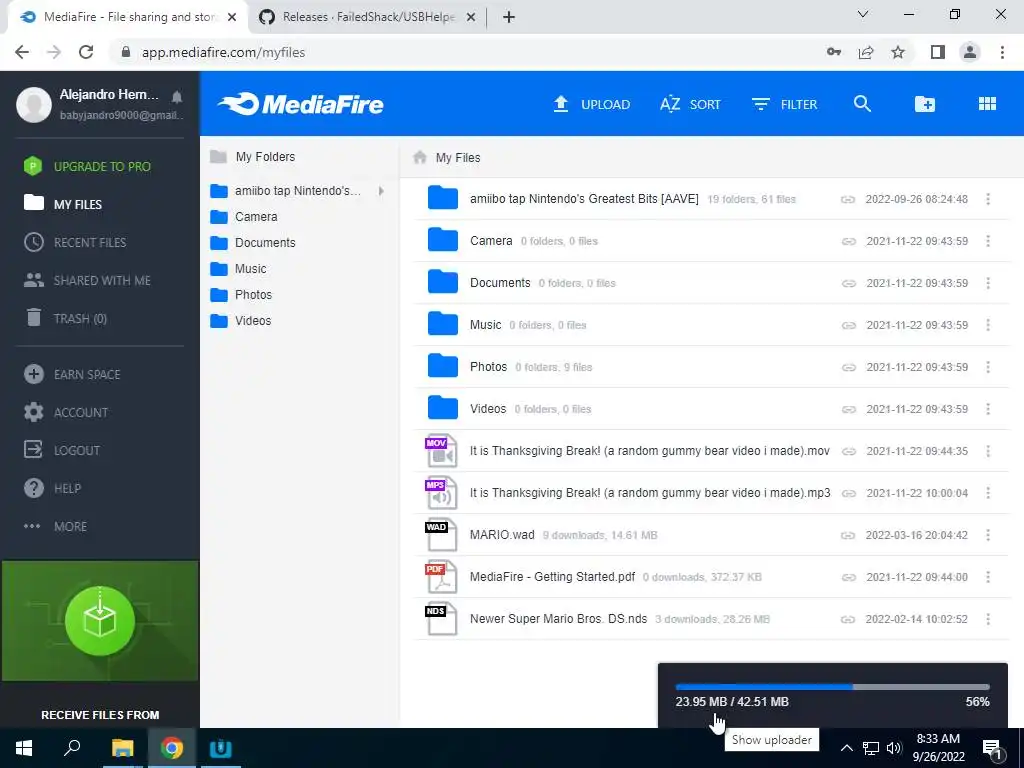Click the address bar URL

coord(223,52)
